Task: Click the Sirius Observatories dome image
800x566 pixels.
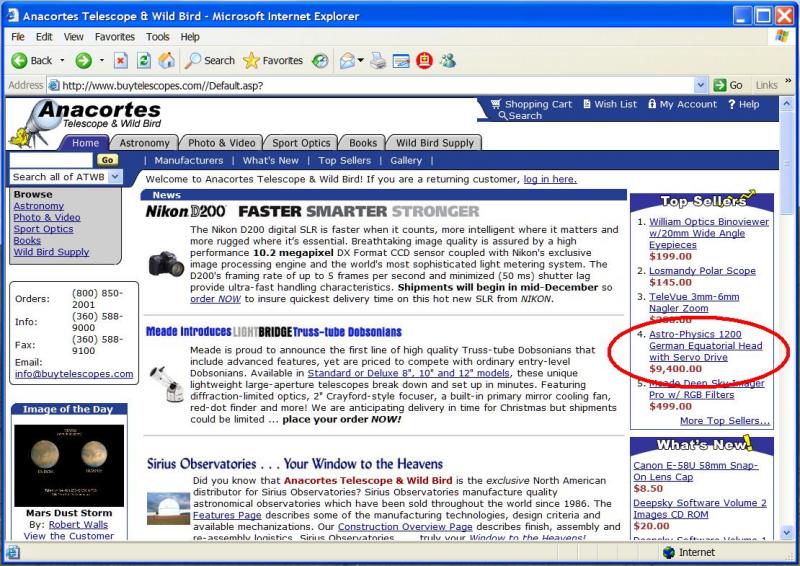Action: coord(168,508)
